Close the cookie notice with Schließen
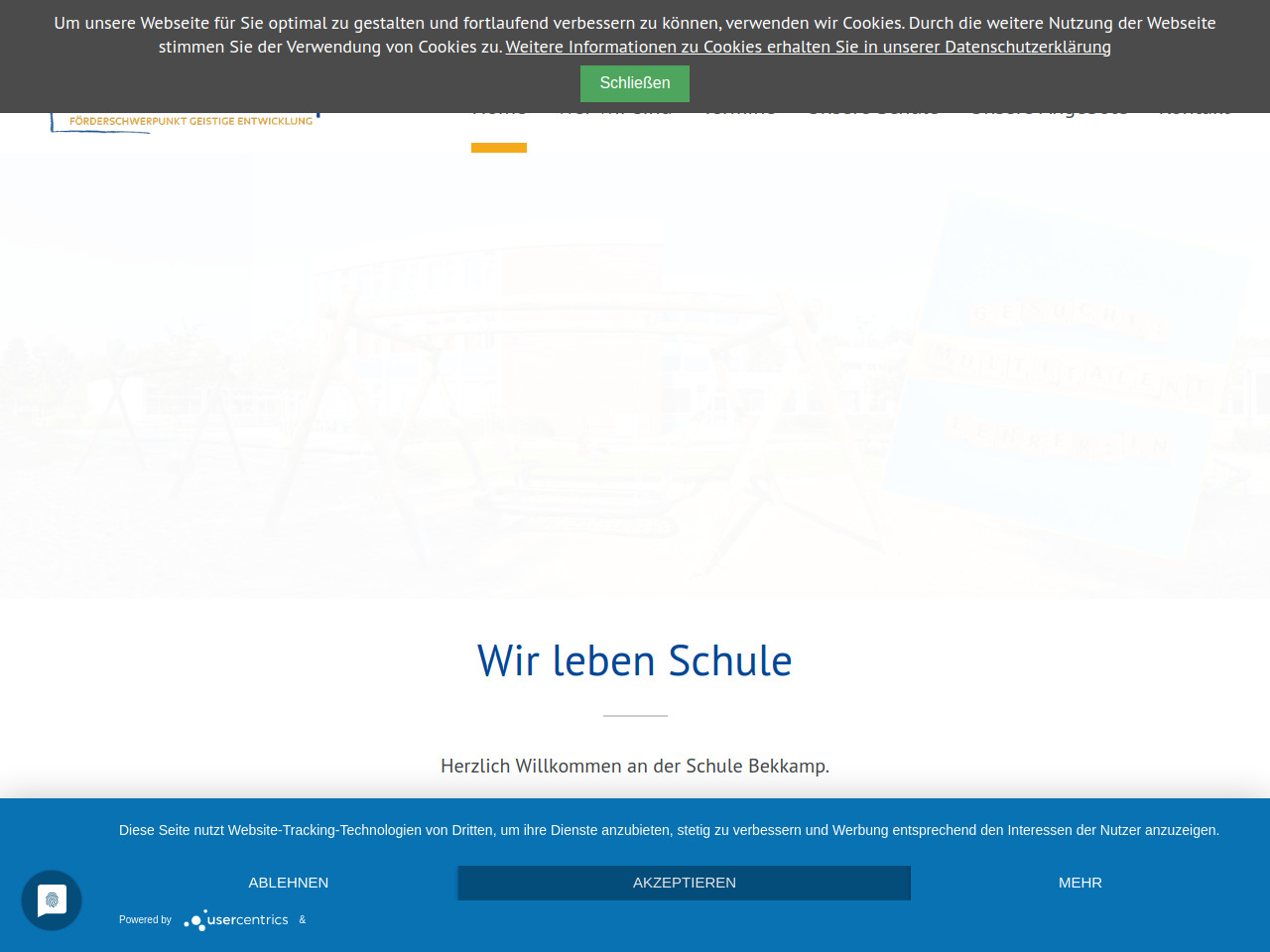1270x952 pixels. pyautogui.click(x=634, y=83)
